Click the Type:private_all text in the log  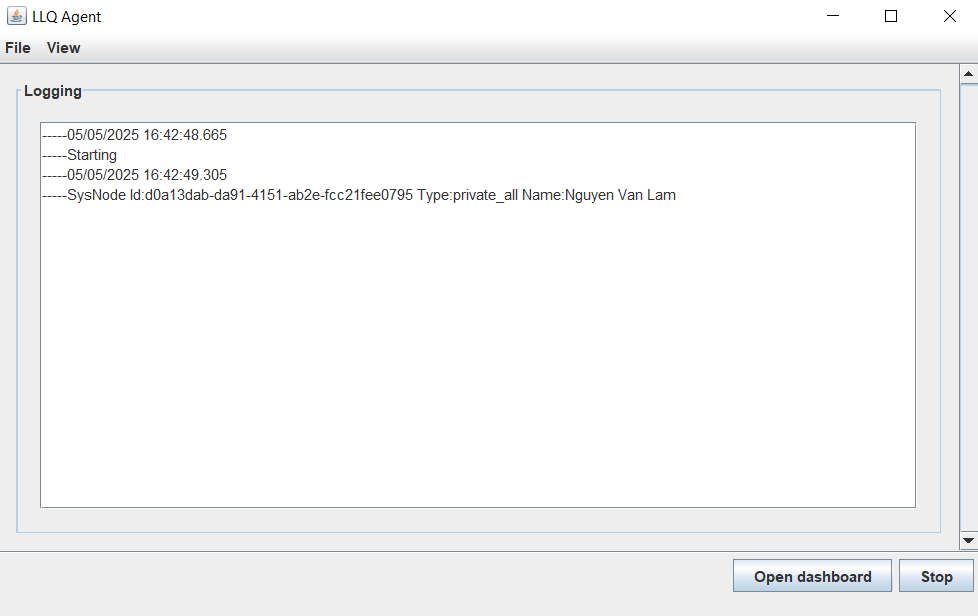pos(467,195)
